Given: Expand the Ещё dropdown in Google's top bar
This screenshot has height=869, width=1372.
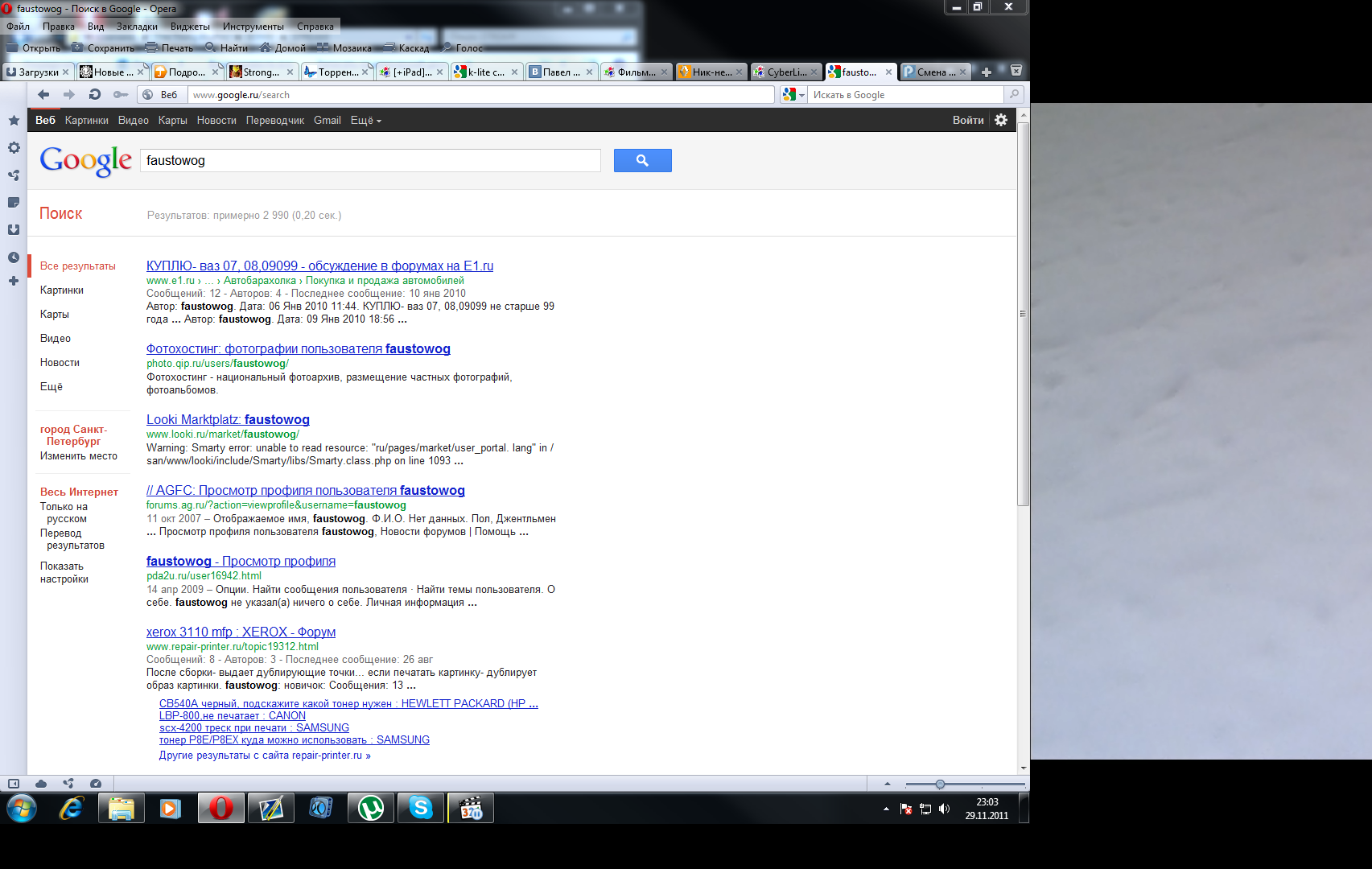Looking at the screenshot, I should pyautogui.click(x=366, y=121).
